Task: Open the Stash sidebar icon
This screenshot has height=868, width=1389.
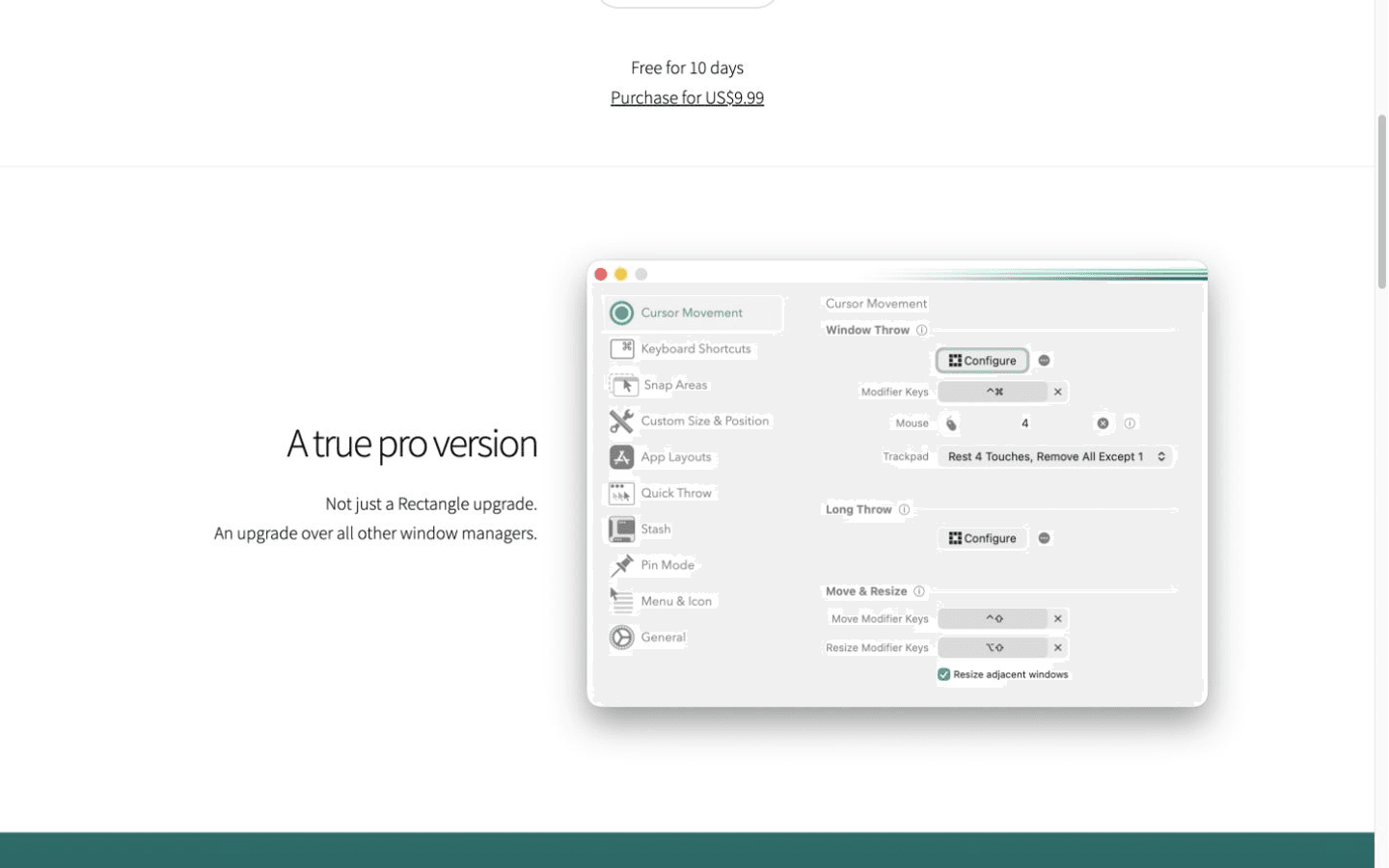Action: [622, 529]
